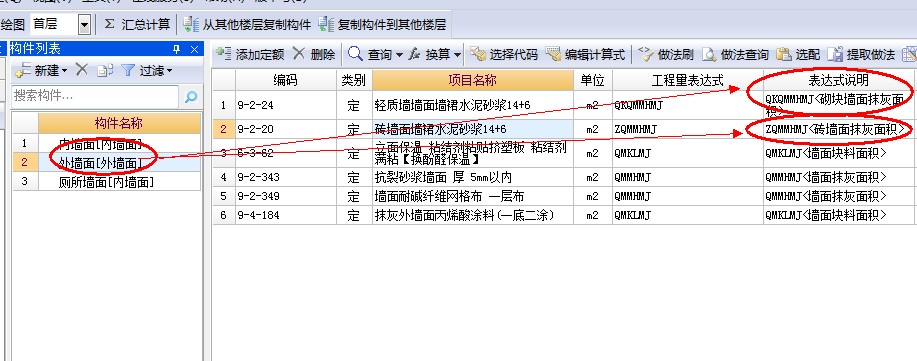Delete component with the X icon

click(x=81, y=70)
